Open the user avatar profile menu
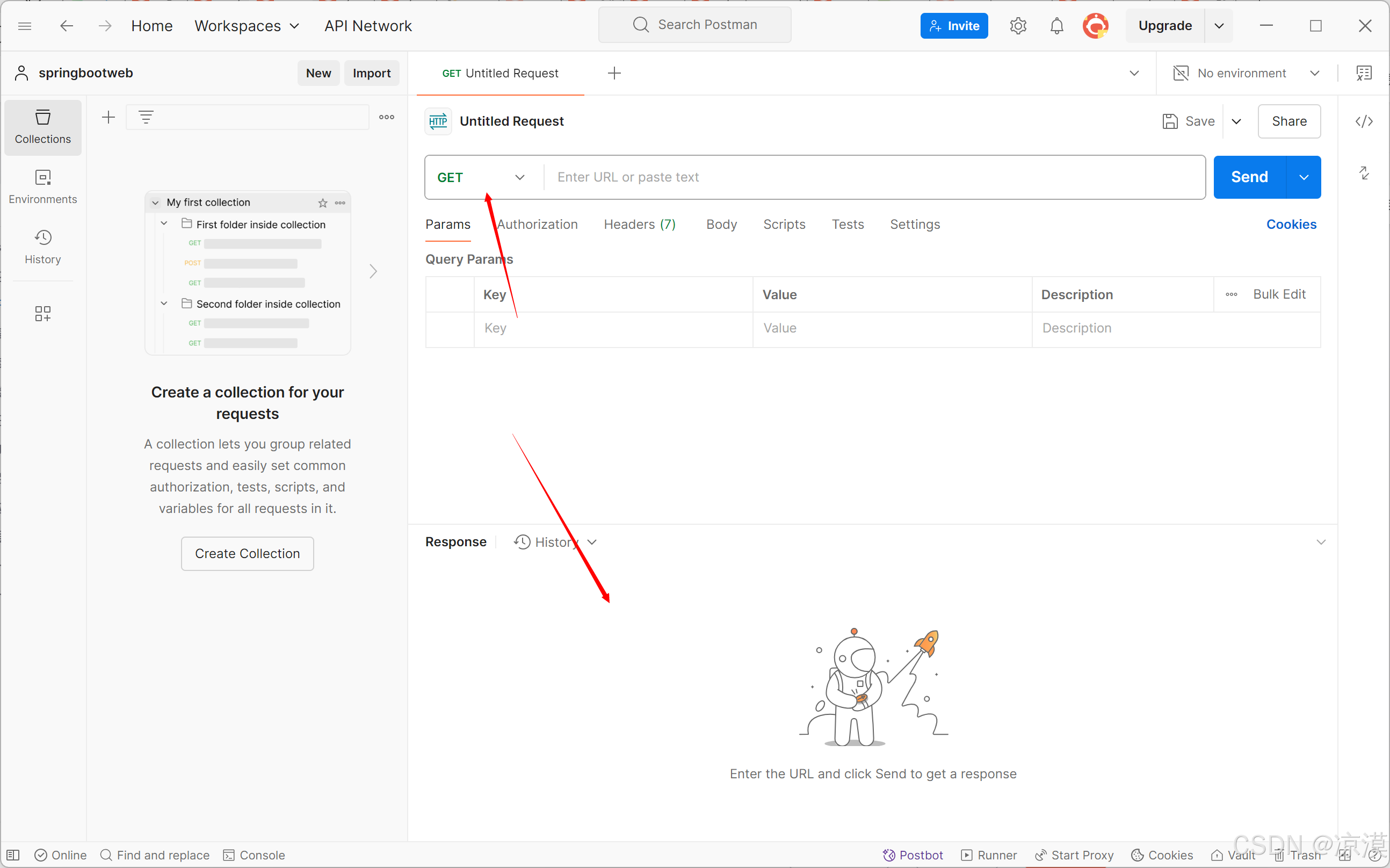Screen dimensions: 1390x868 1096,26
